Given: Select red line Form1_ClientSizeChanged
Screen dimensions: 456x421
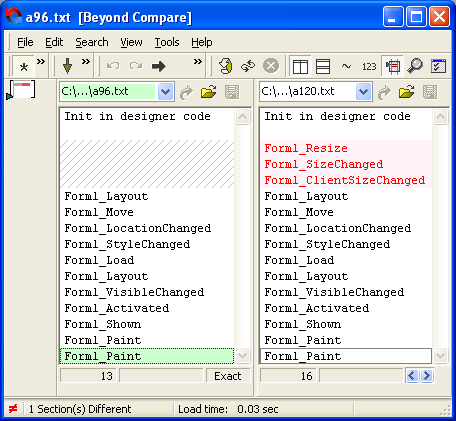Looking at the screenshot, I should coord(345,180).
